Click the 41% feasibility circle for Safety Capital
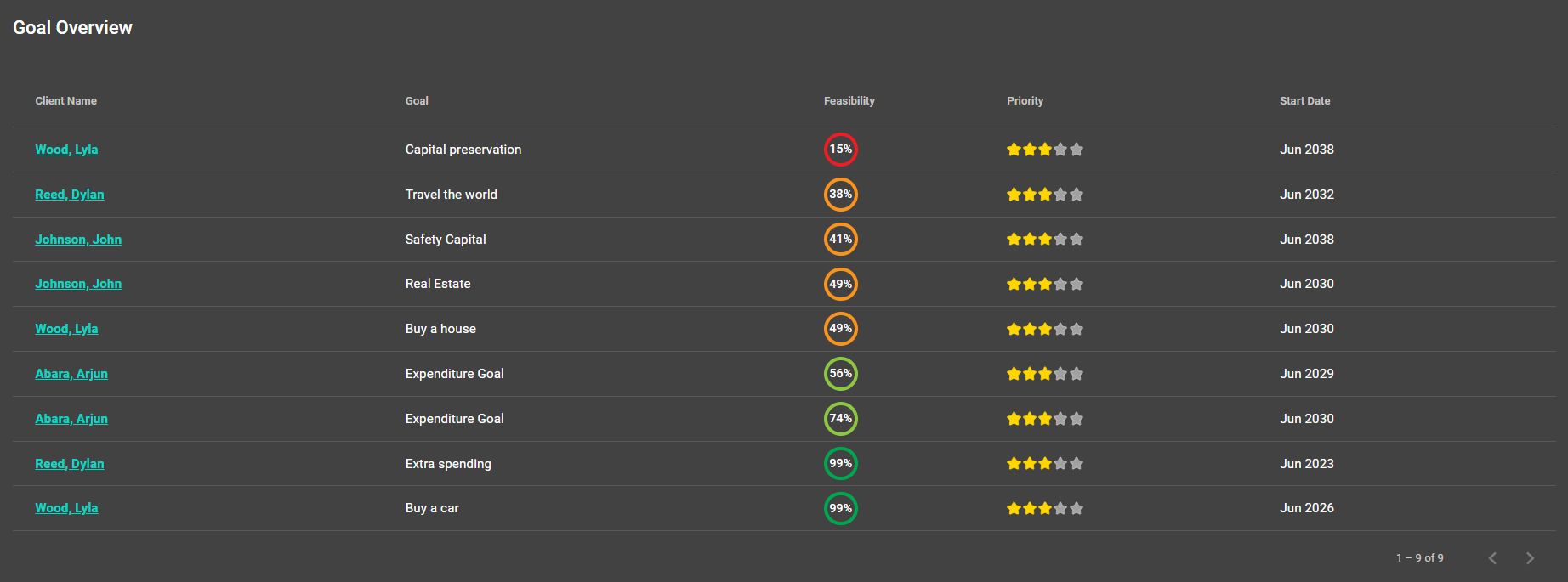This screenshot has height=582, width=1568. pos(840,240)
